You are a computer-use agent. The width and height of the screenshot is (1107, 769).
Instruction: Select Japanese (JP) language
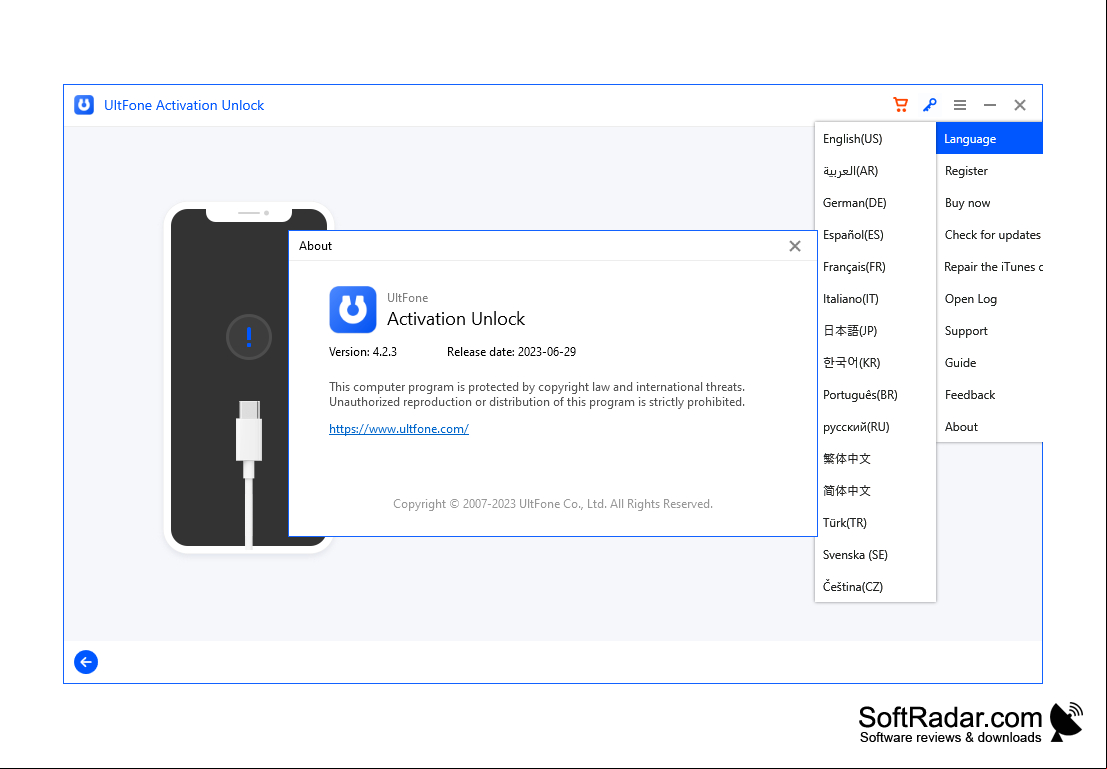[x=875, y=330]
